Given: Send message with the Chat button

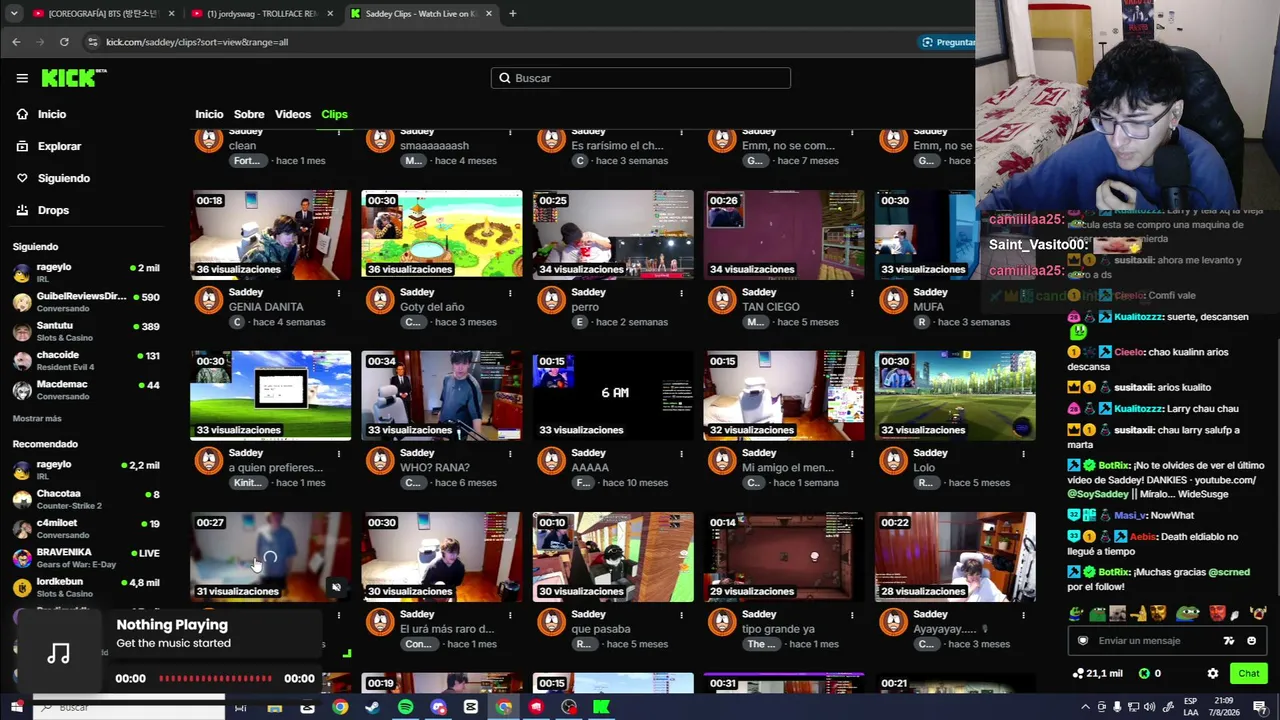Looking at the screenshot, I should coord(1249,674).
